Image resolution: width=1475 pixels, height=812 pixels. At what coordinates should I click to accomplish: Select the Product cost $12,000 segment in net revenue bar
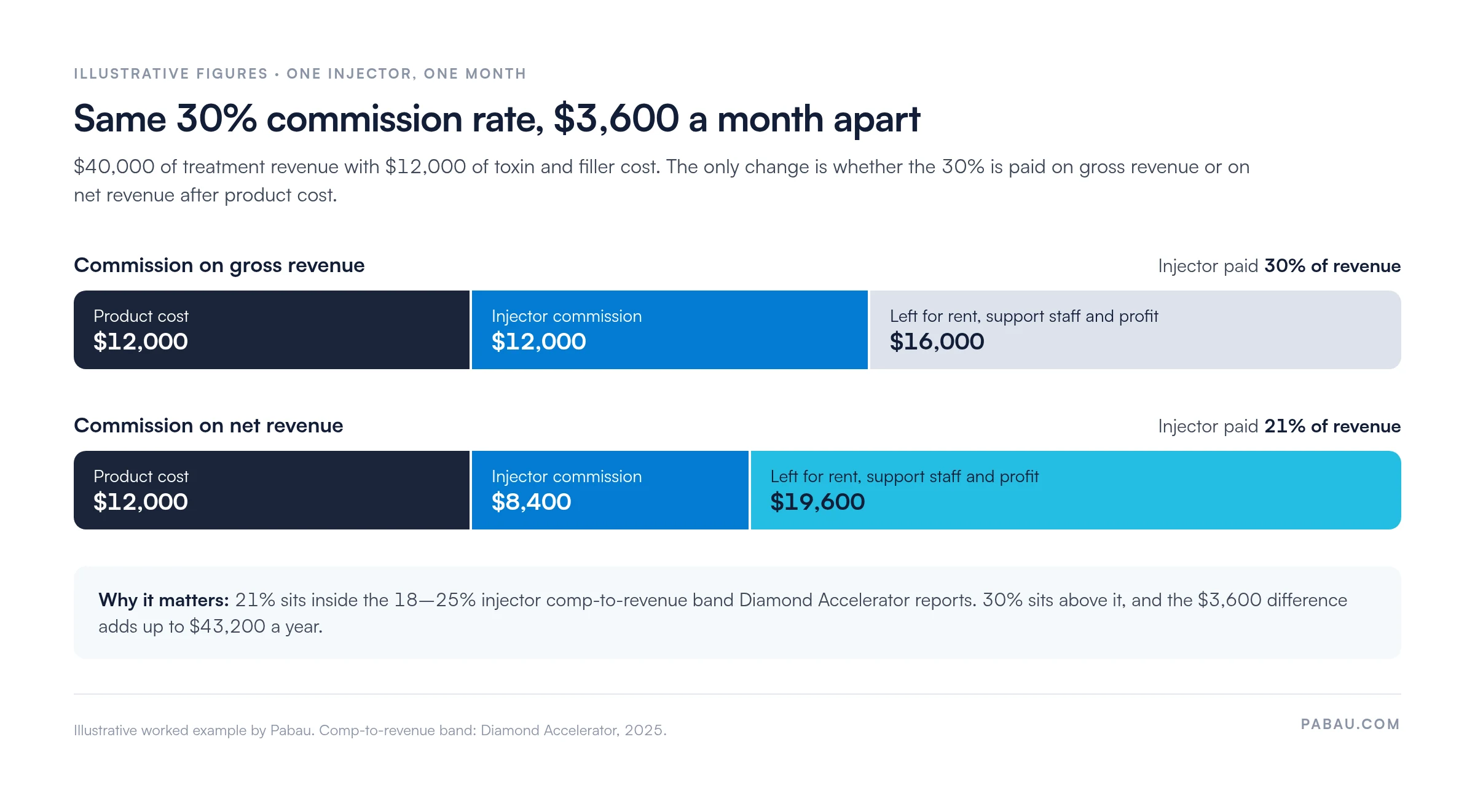272,490
